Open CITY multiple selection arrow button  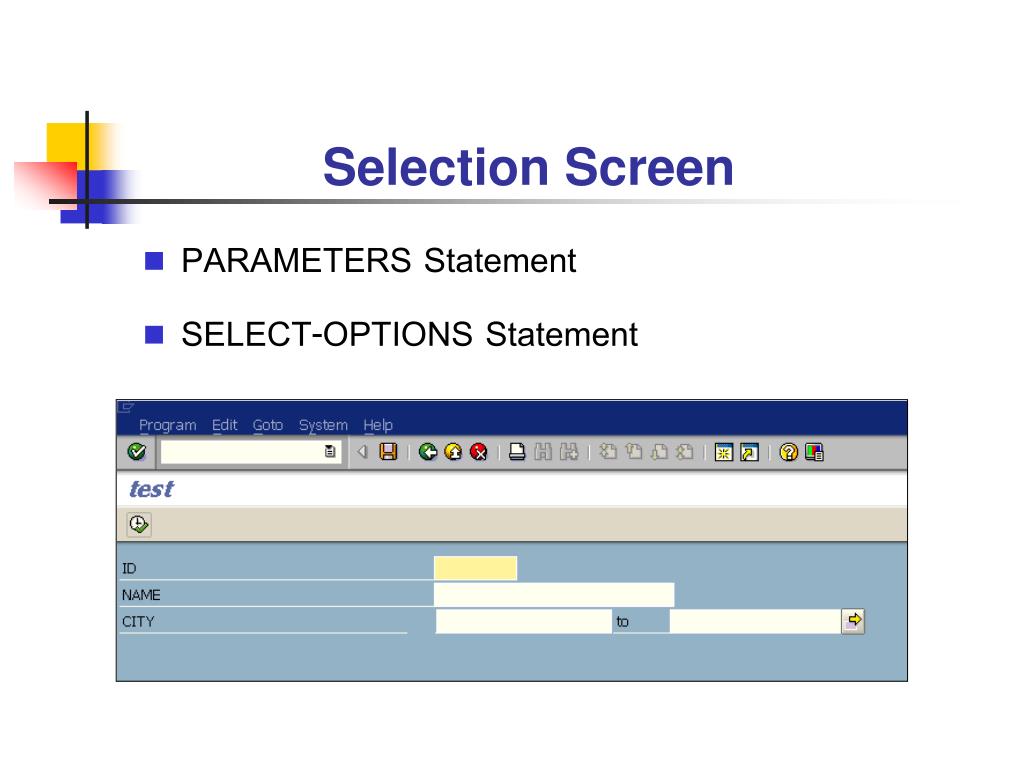pyautogui.click(x=853, y=621)
